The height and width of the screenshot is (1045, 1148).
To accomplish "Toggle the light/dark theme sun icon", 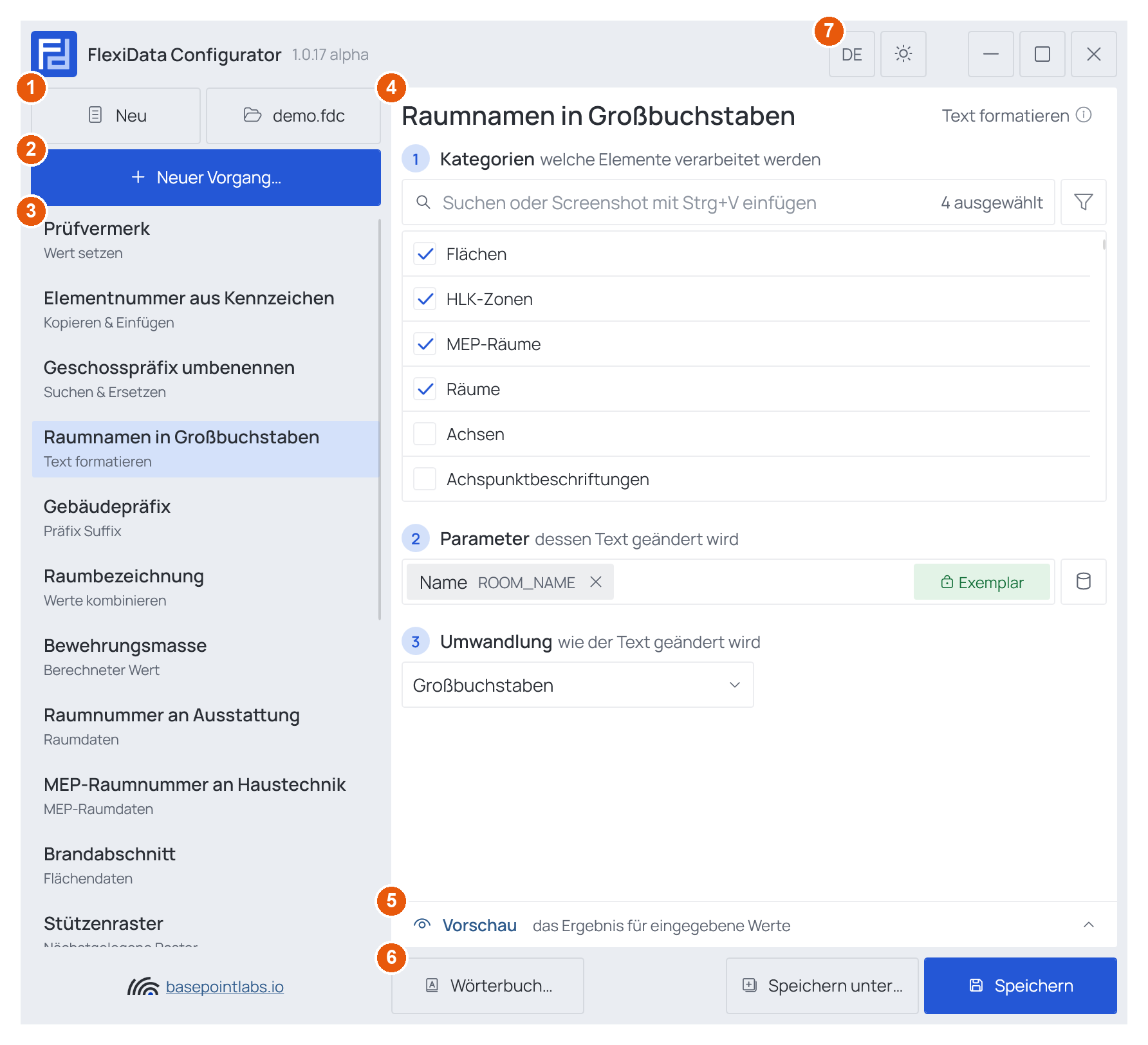I will pyautogui.click(x=903, y=54).
